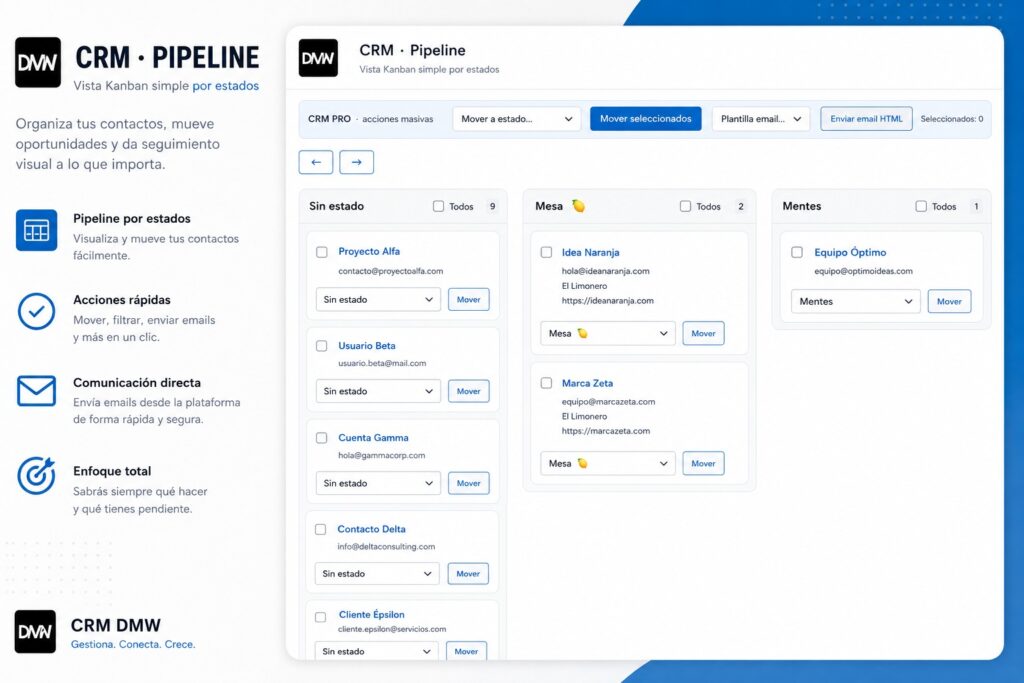The height and width of the screenshot is (683, 1024).
Task: Tick the Equipo Óptimo card checkbox
Action: 797,252
